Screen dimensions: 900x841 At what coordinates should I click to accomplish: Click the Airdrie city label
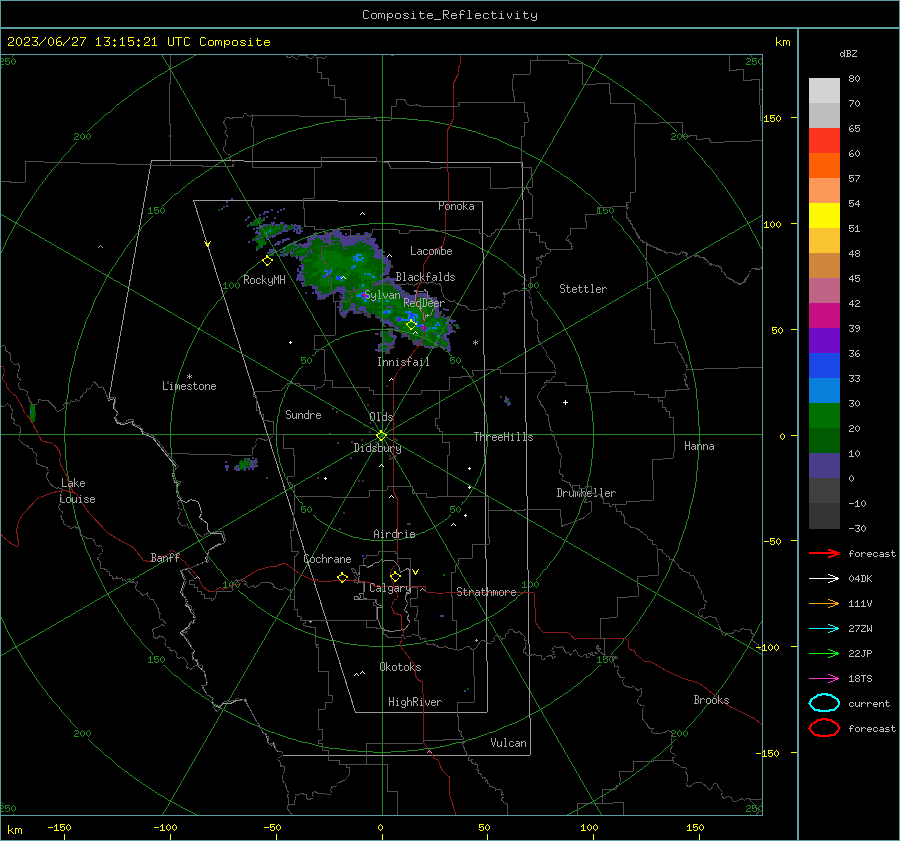pyautogui.click(x=394, y=534)
